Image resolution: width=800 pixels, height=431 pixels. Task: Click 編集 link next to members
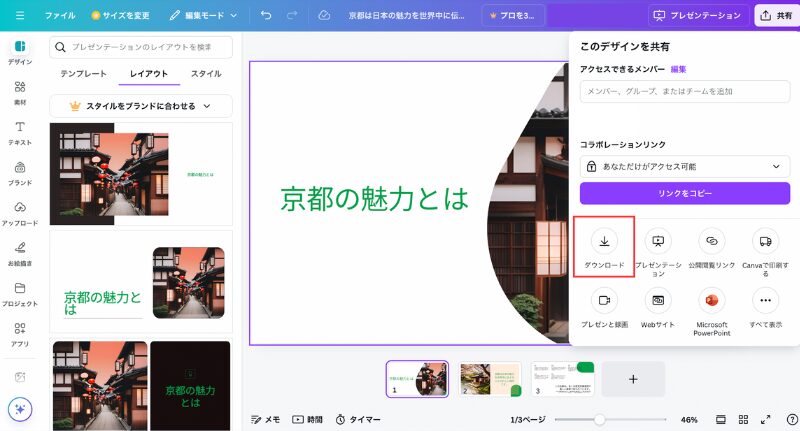point(678,69)
